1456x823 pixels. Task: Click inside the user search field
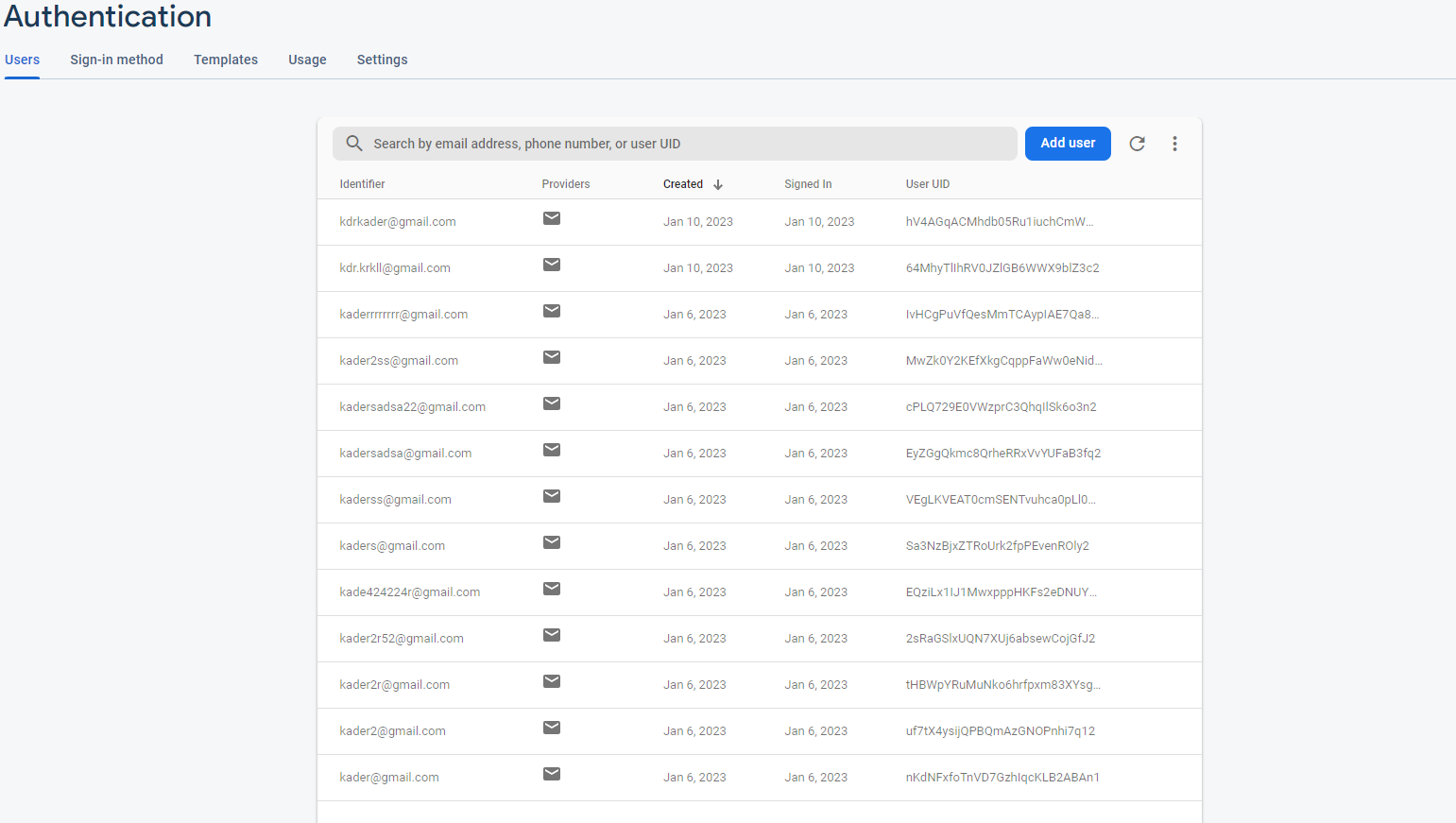(661, 143)
